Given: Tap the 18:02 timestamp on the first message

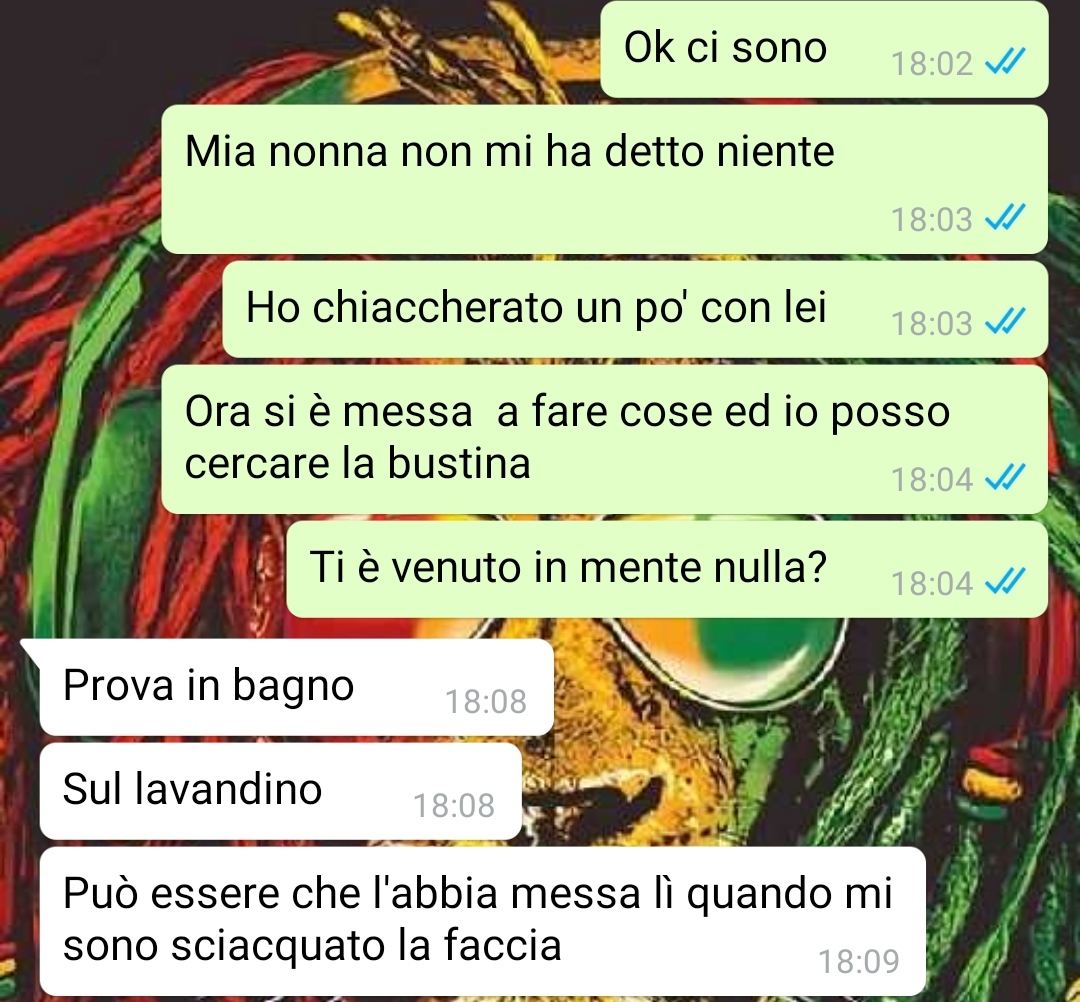Looking at the screenshot, I should (x=932, y=63).
